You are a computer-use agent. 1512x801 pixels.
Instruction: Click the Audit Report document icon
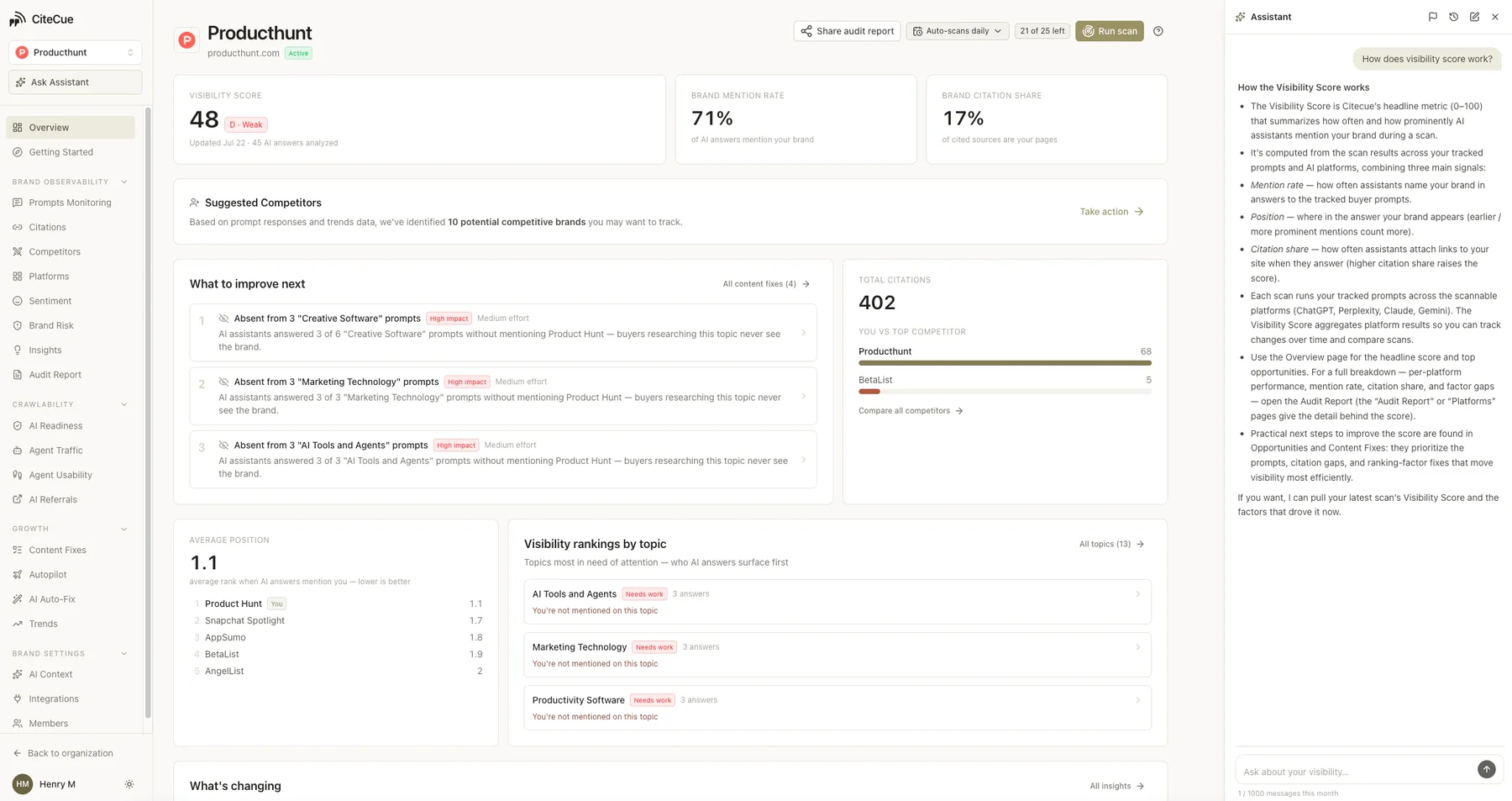(18, 375)
